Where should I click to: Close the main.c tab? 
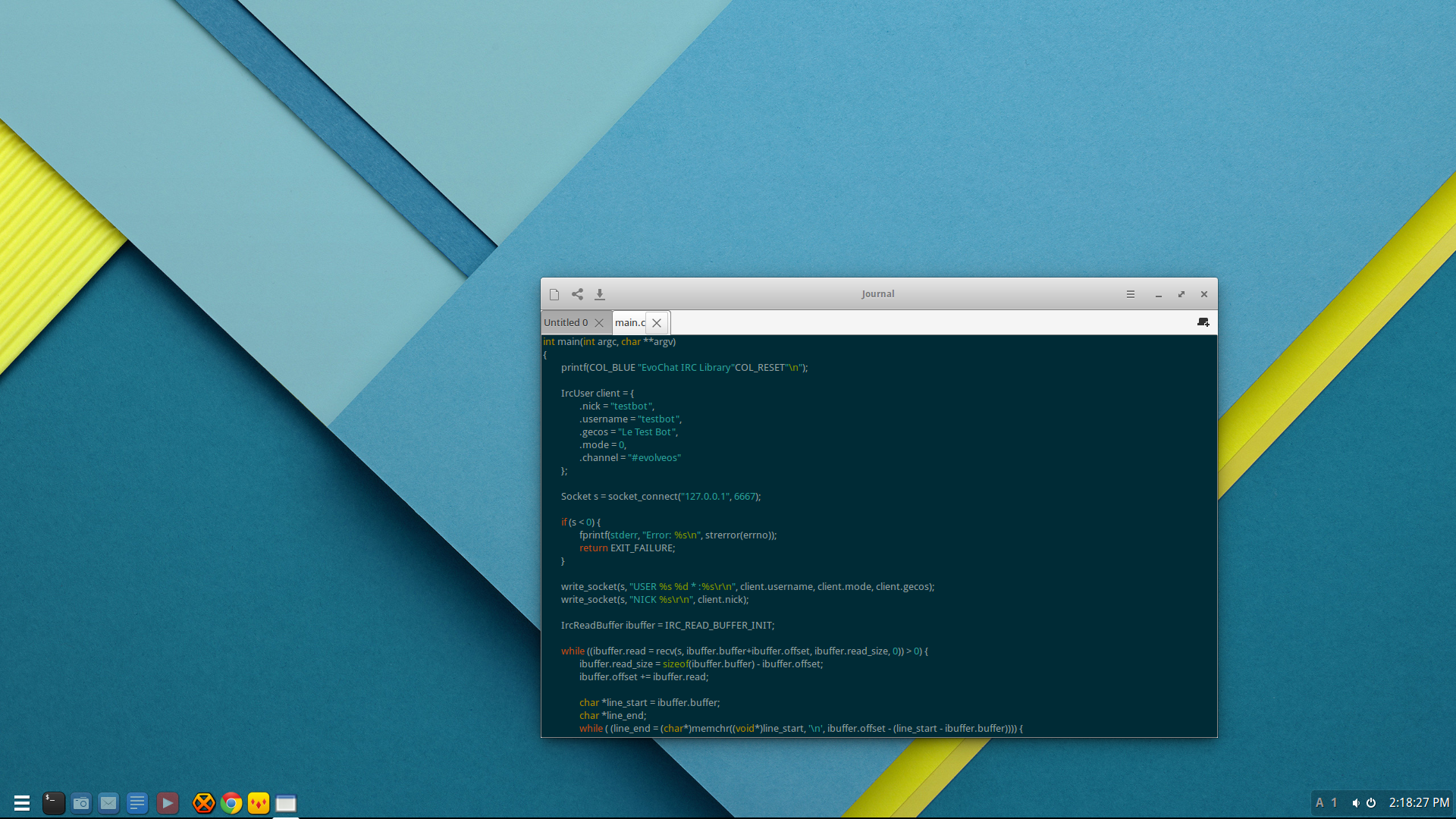[x=657, y=323]
